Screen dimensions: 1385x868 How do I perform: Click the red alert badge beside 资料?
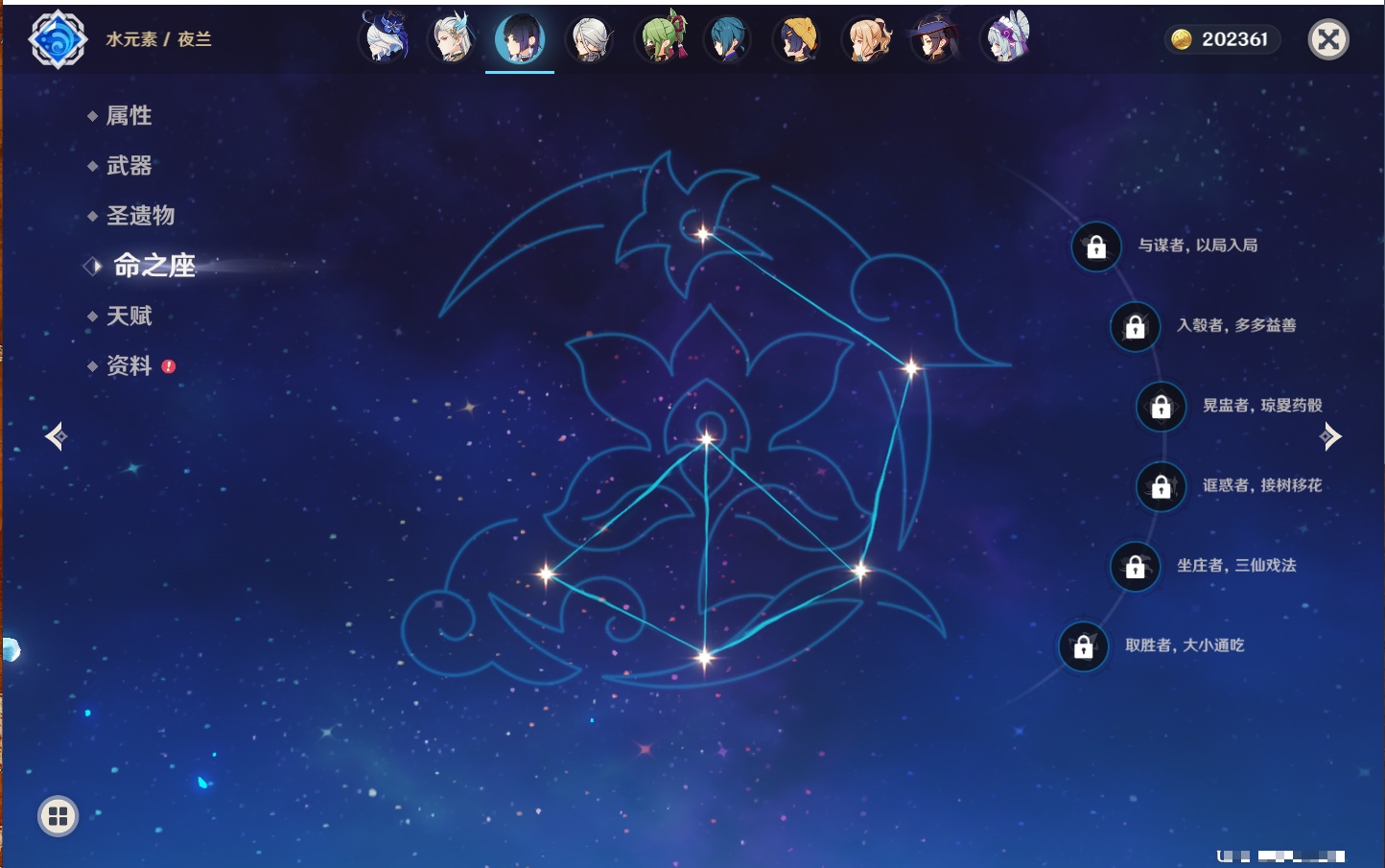169,366
